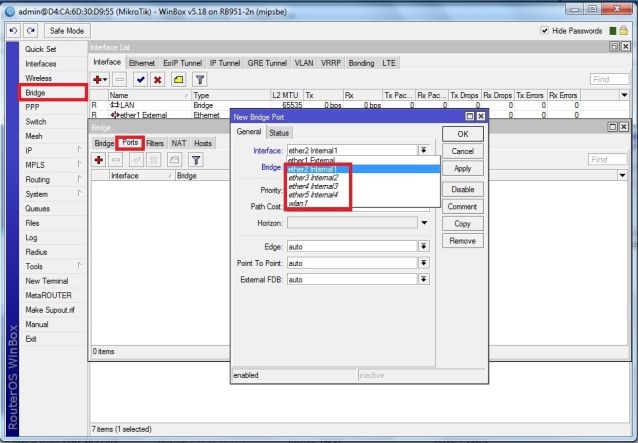Click the yellow padlock icon top right
Screen dimensions: 638x443
[x=623, y=31]
